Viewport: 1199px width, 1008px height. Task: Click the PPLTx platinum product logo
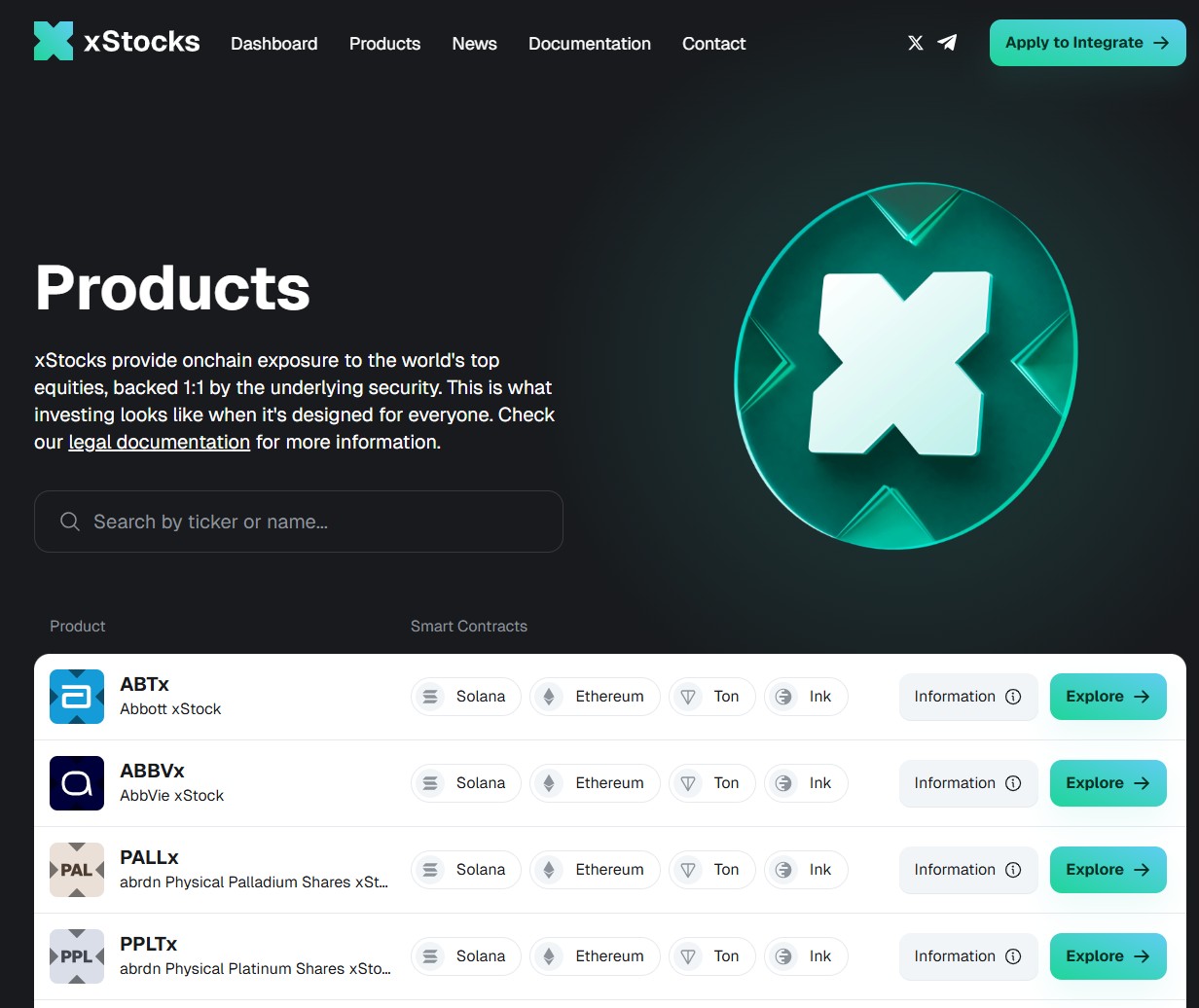click(x=77, y=956)
